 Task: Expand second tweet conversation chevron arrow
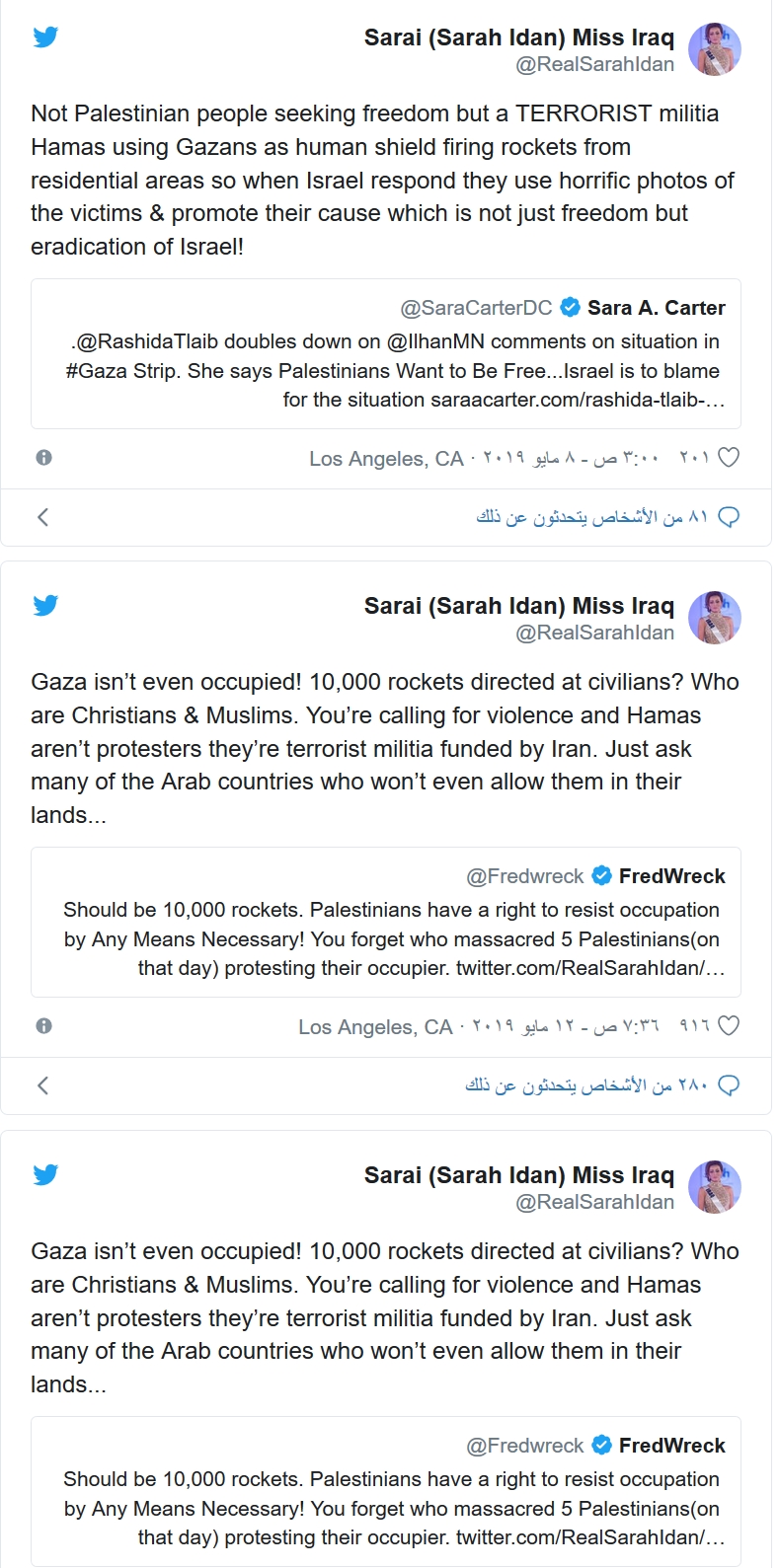pos(42,1085)
